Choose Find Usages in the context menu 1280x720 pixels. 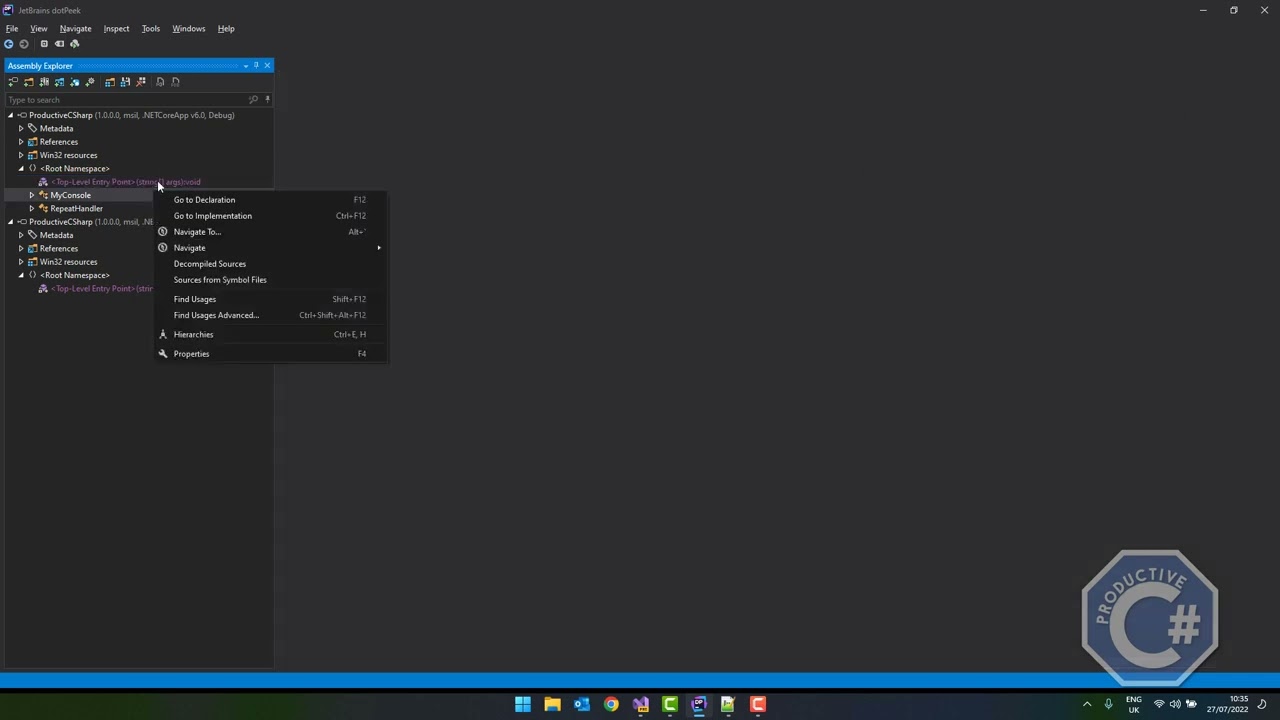(270, 299)
